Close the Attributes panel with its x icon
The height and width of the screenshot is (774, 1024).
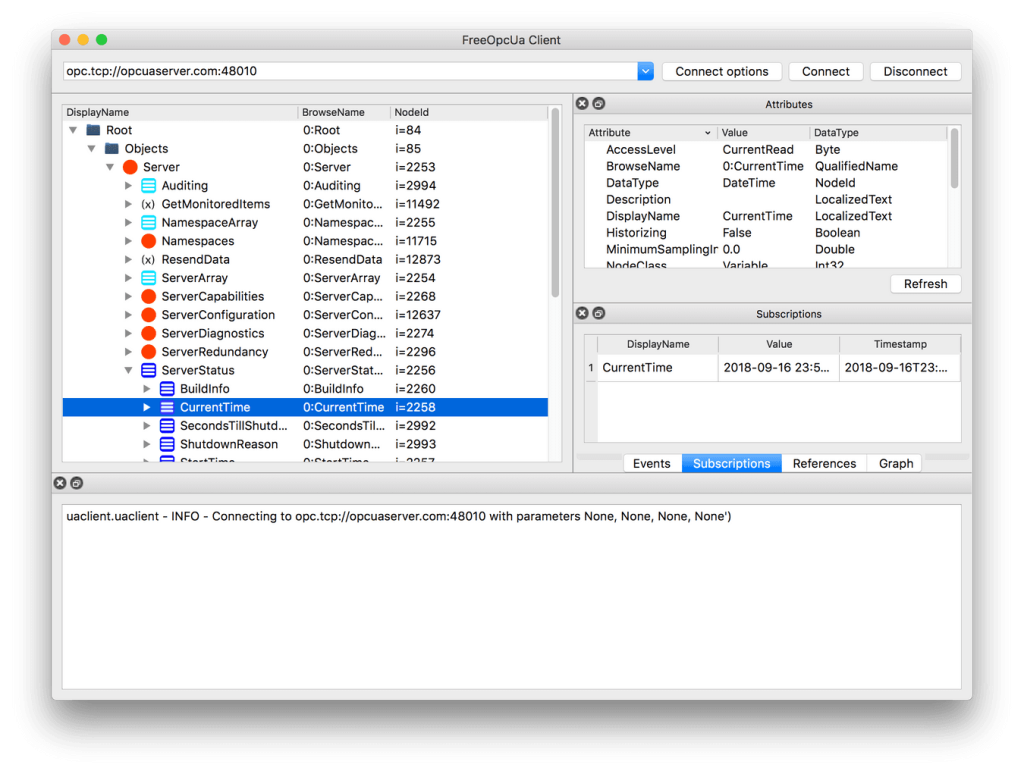pyautogui.click(x=582, y=104)
